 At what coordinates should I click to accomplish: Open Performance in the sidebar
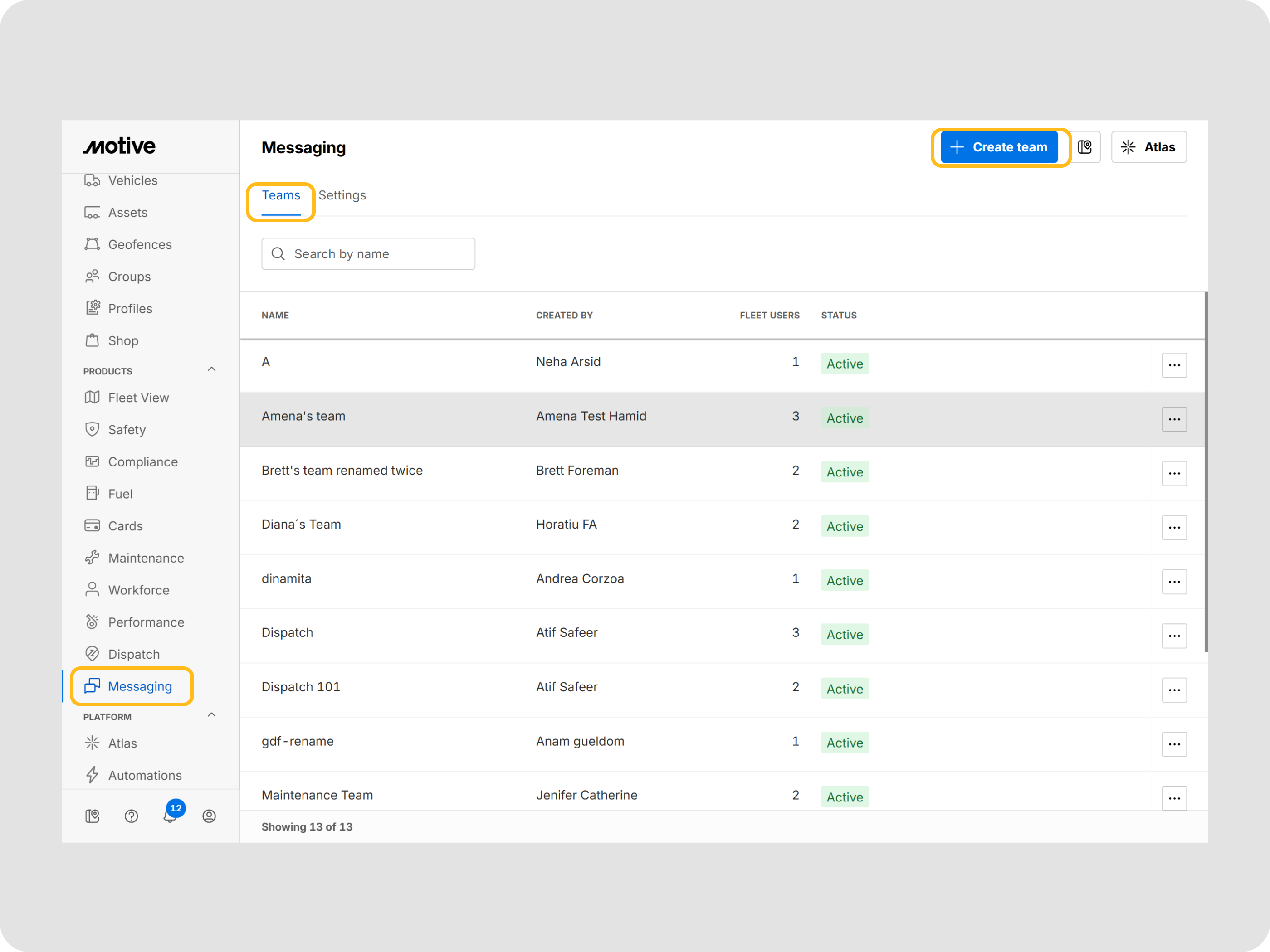[x=134, y=622]
